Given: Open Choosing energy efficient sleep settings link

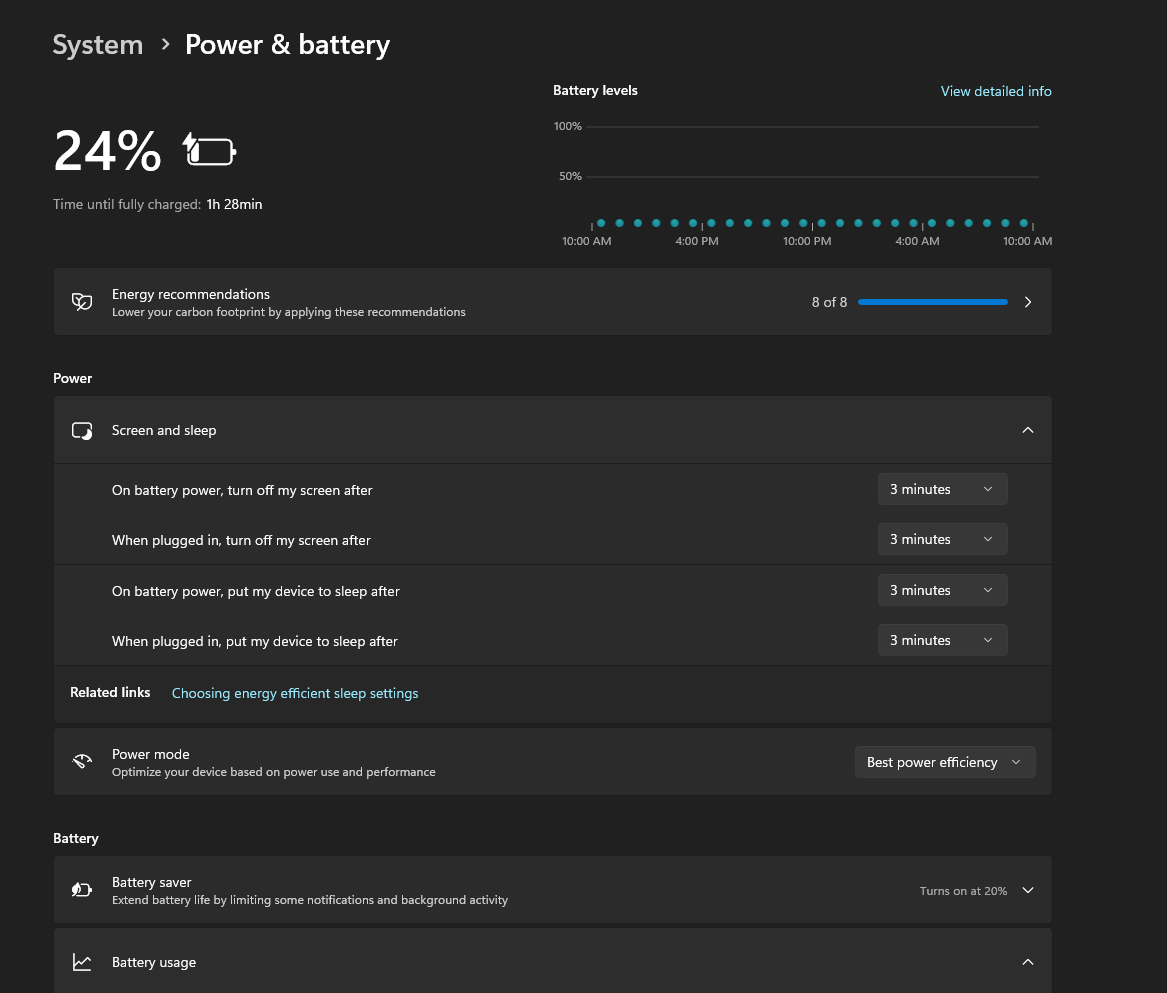Looking at the screenshot, I should 295,693.
